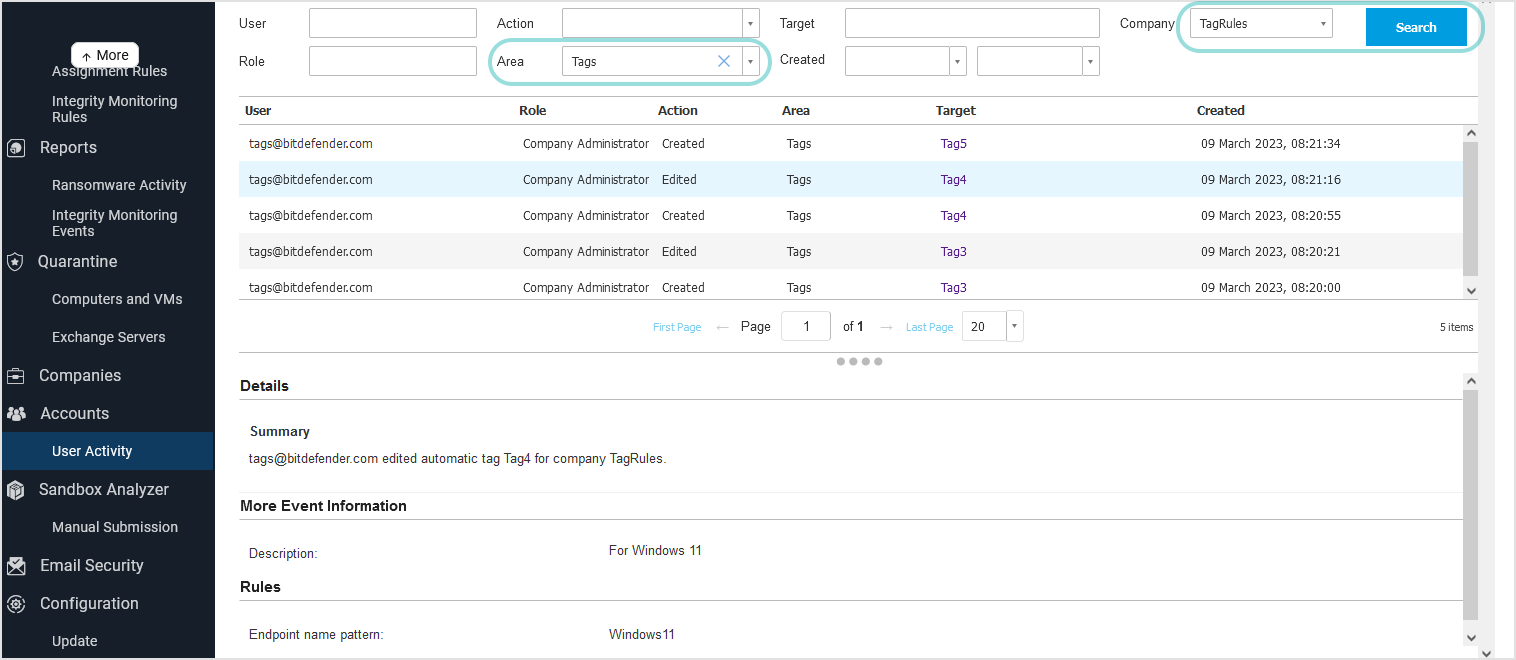Open the Action filter dropdown
1516x660 pixels.
[749, 22]
